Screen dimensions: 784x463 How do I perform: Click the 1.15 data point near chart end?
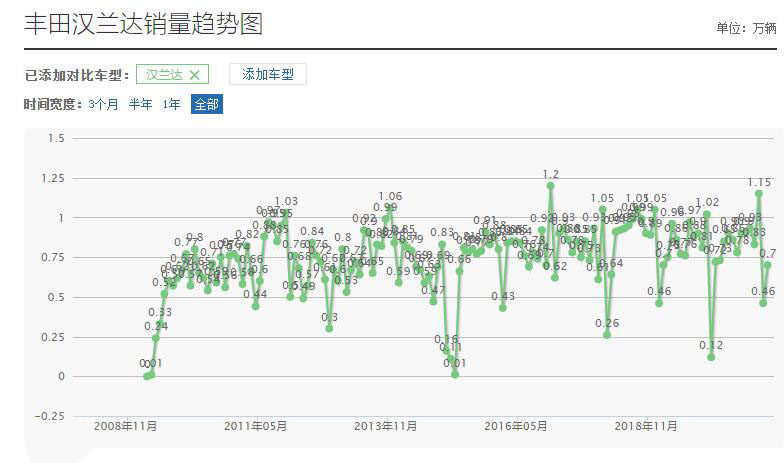[759, 194]
